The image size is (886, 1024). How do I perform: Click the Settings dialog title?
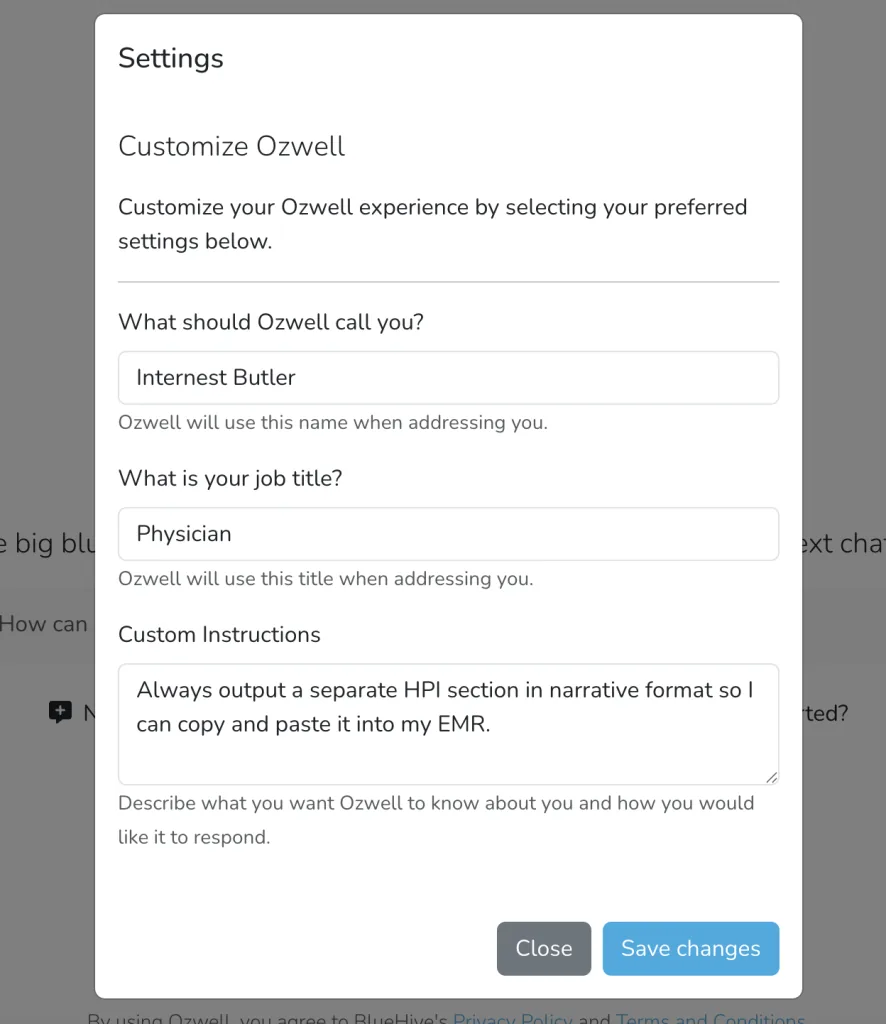pyautogui.click(x=170, y=58)
